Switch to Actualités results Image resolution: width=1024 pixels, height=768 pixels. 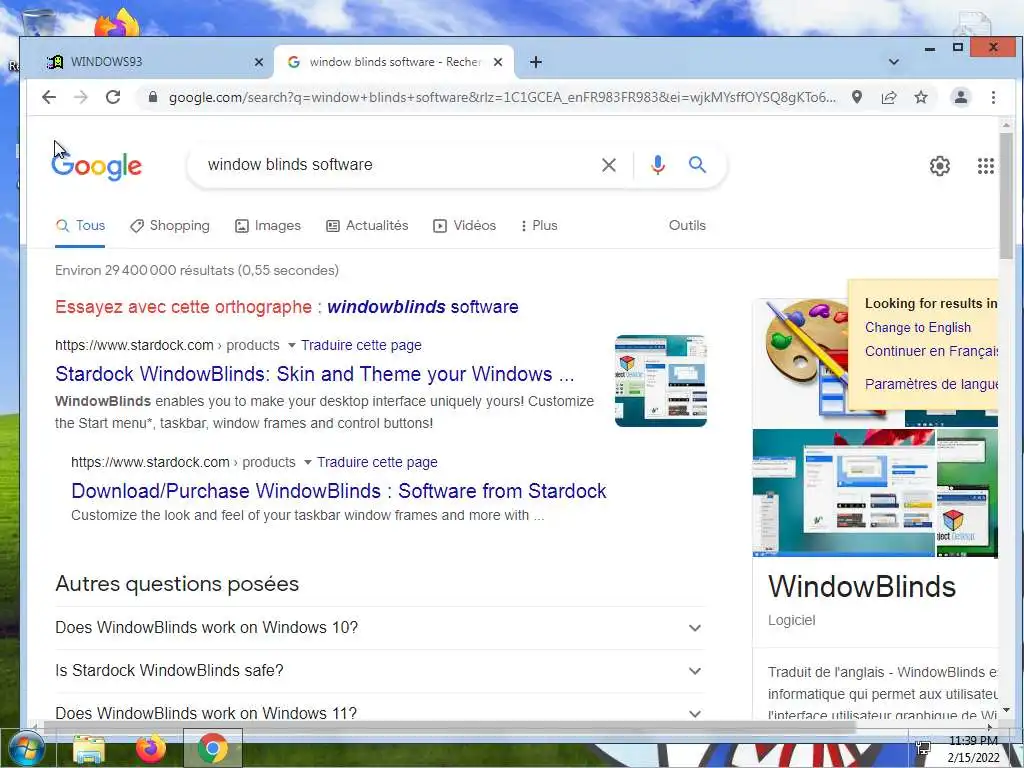click(x=367, y=226)
